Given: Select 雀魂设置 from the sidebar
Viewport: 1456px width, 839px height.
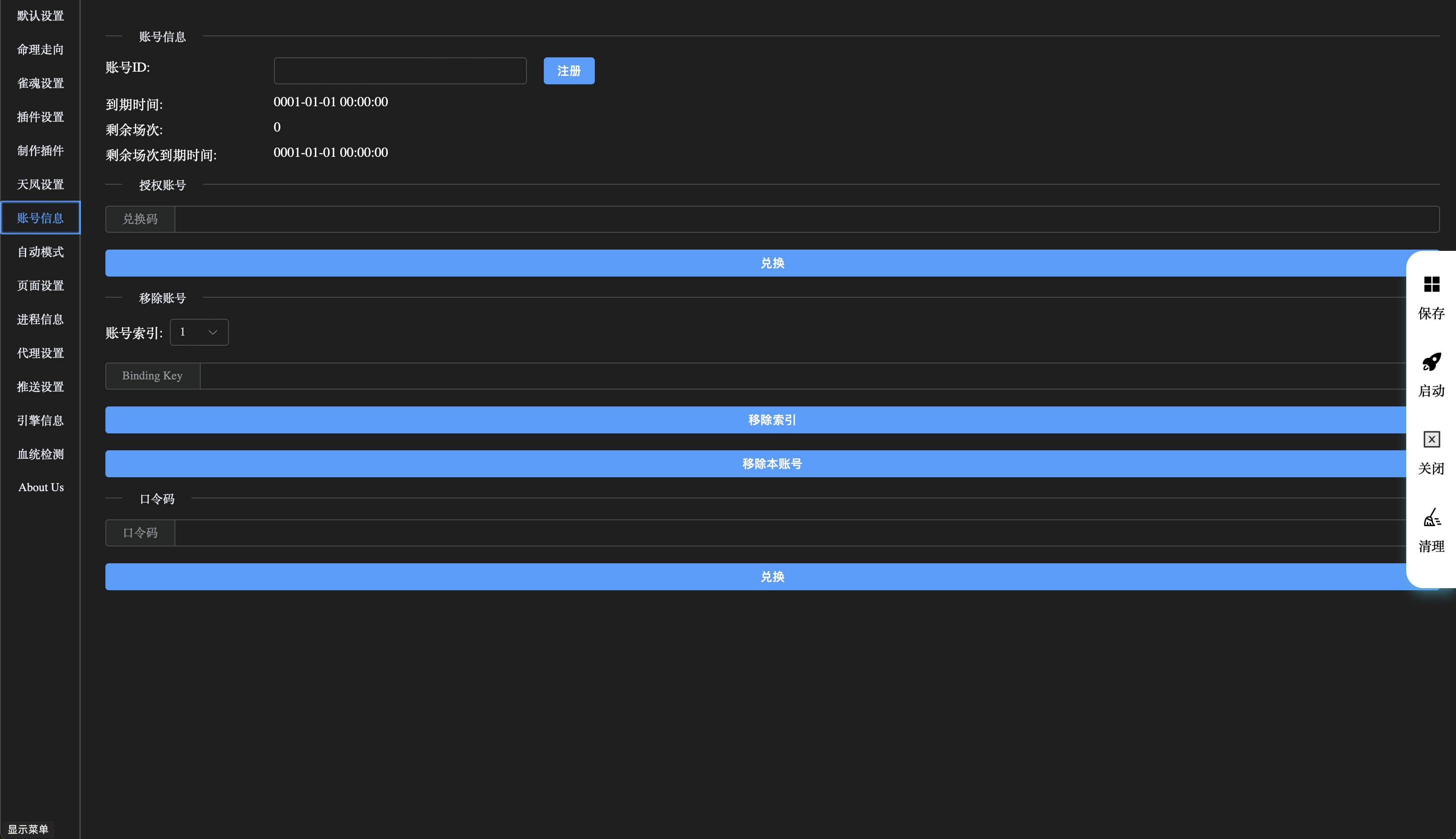Looking at the screenshot, I should click(40, 83).
